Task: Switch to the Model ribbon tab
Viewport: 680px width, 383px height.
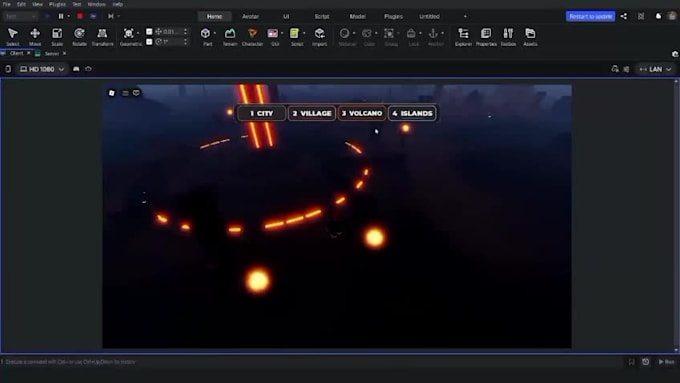Action: click(x=357, y=16)
